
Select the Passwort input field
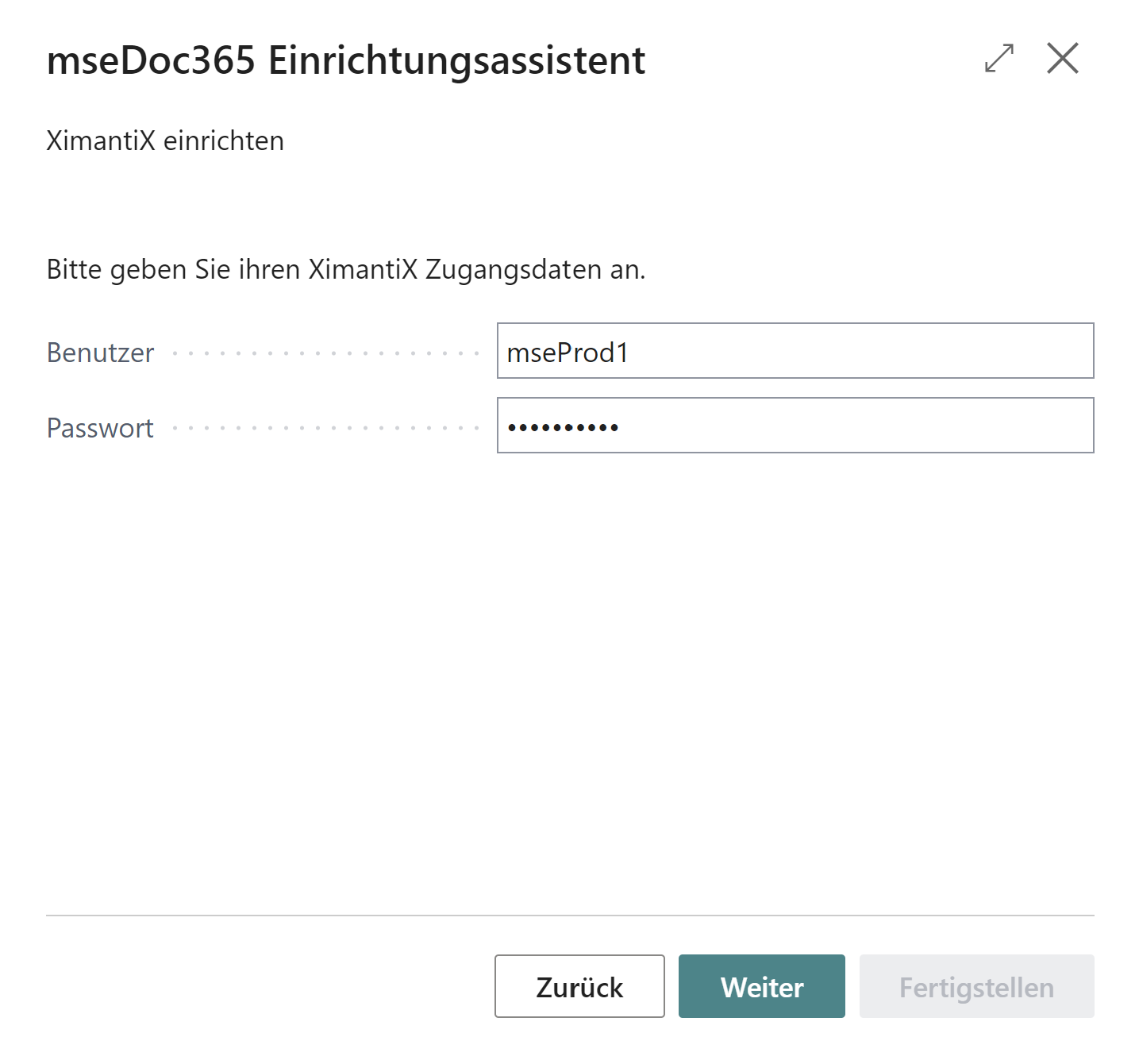(x=794, y=426)
